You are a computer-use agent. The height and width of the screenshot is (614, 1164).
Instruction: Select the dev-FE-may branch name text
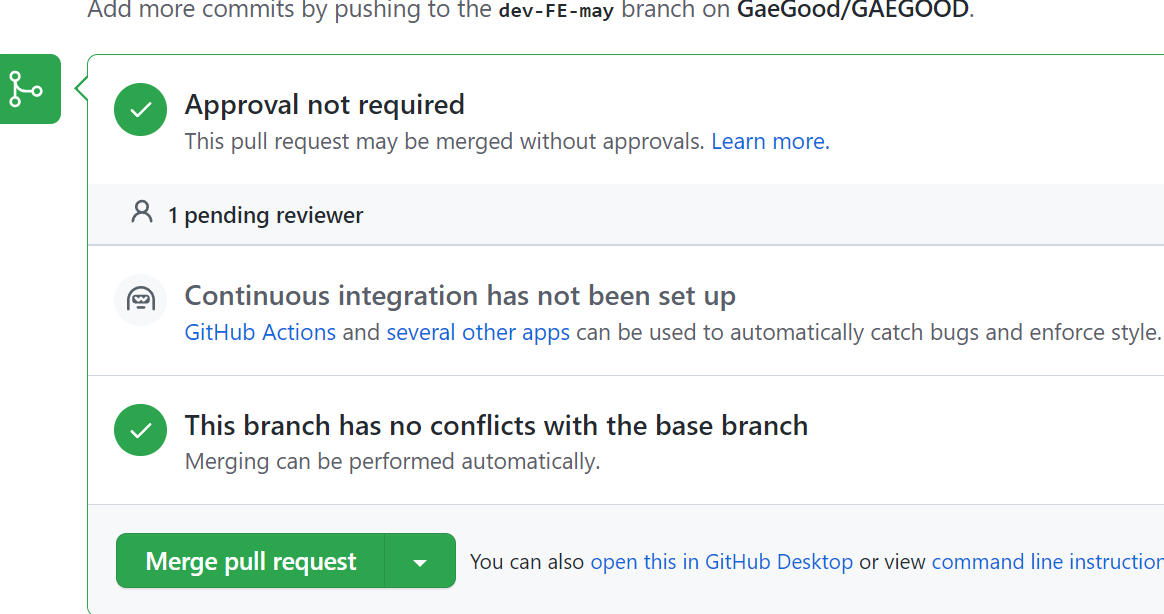556,10
